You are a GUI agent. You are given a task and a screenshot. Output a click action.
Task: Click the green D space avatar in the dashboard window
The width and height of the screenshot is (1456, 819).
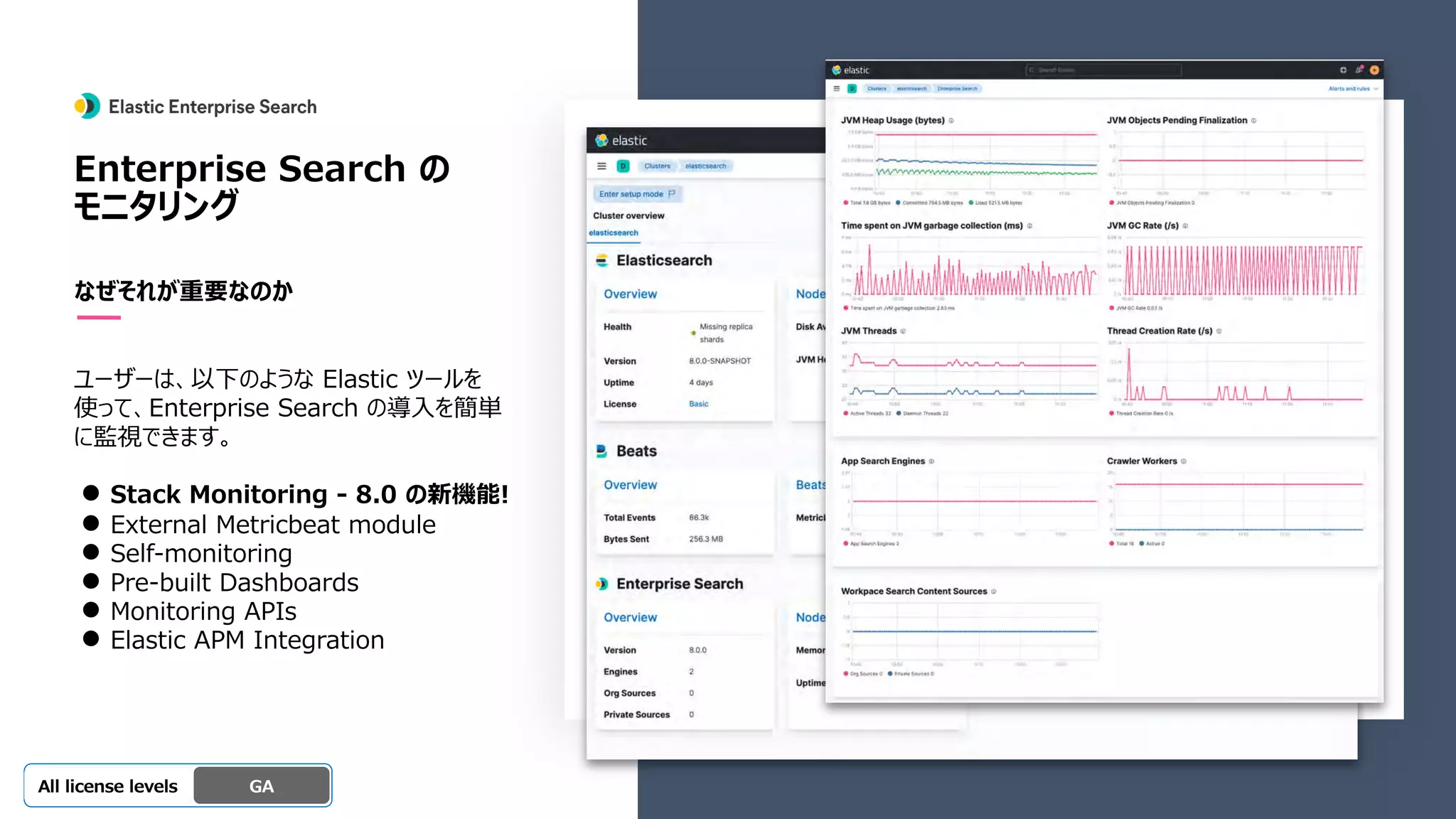[852, 89]
